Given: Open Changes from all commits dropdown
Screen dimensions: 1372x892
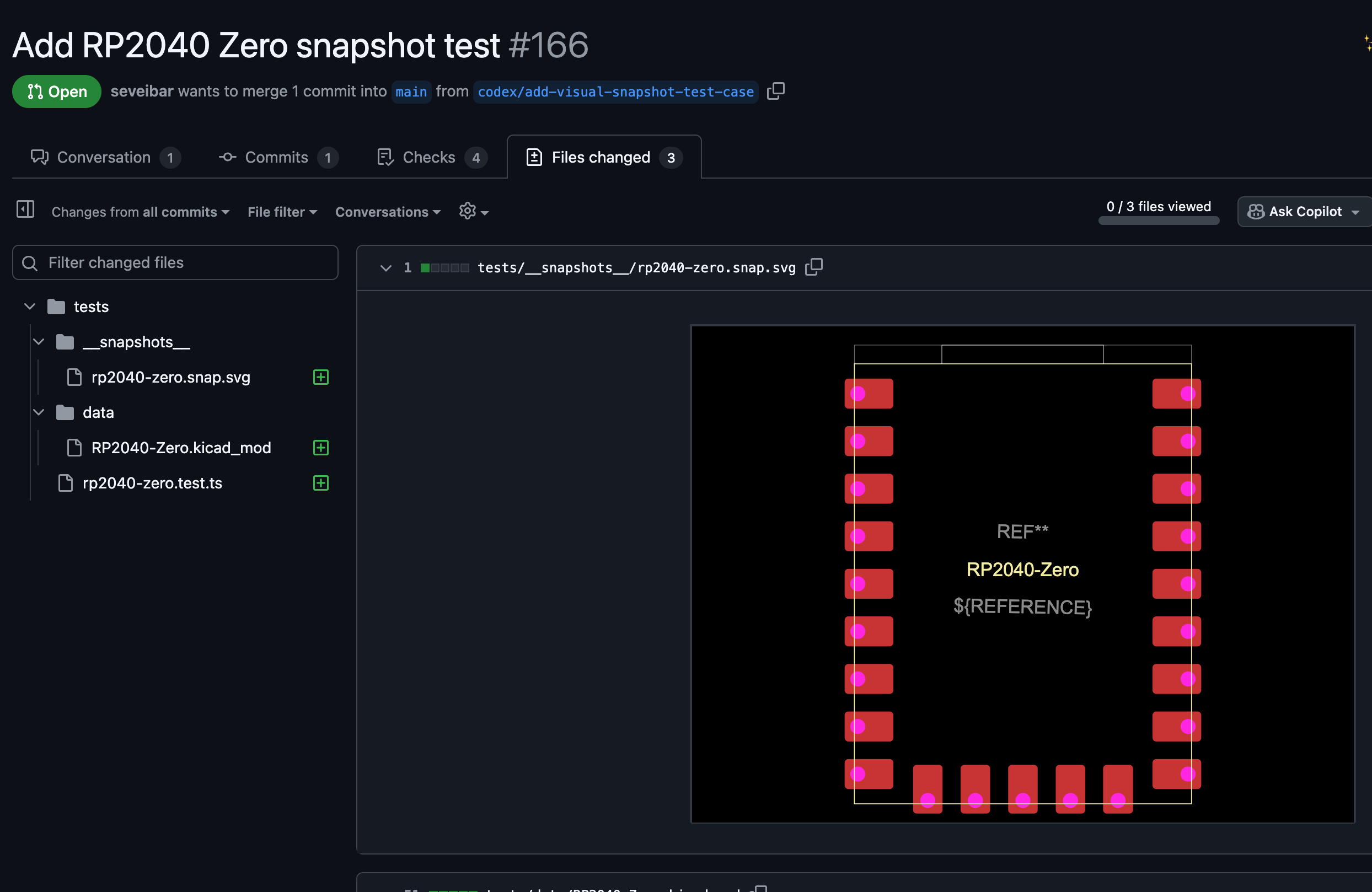Looking at the screenshot, I should (140, 212).
